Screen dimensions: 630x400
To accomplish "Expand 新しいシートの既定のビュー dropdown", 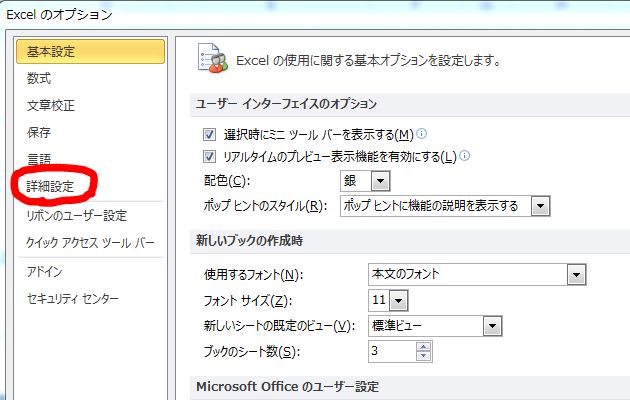I will [493, 326].
